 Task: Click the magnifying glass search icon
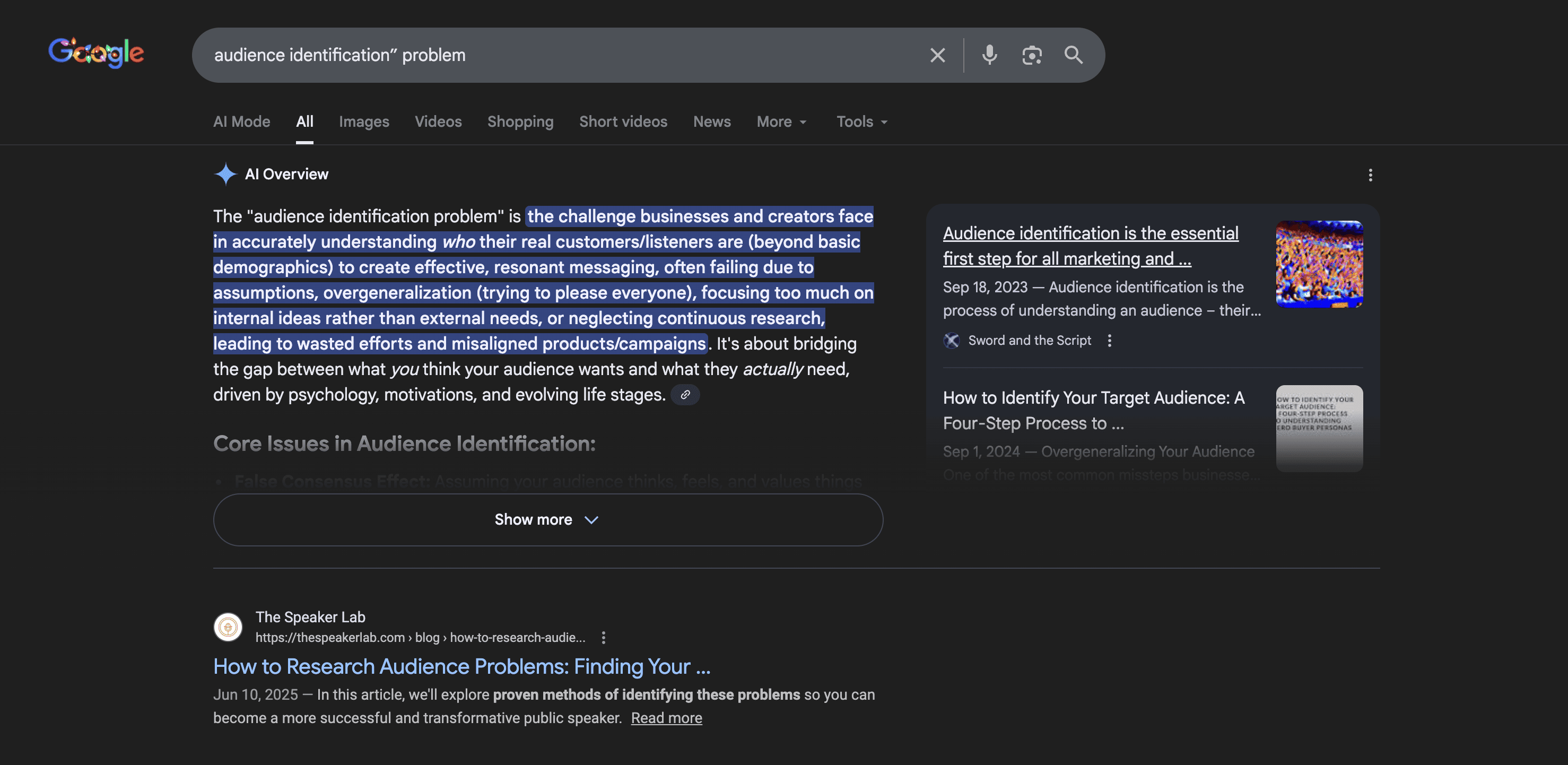point(1073,55)
